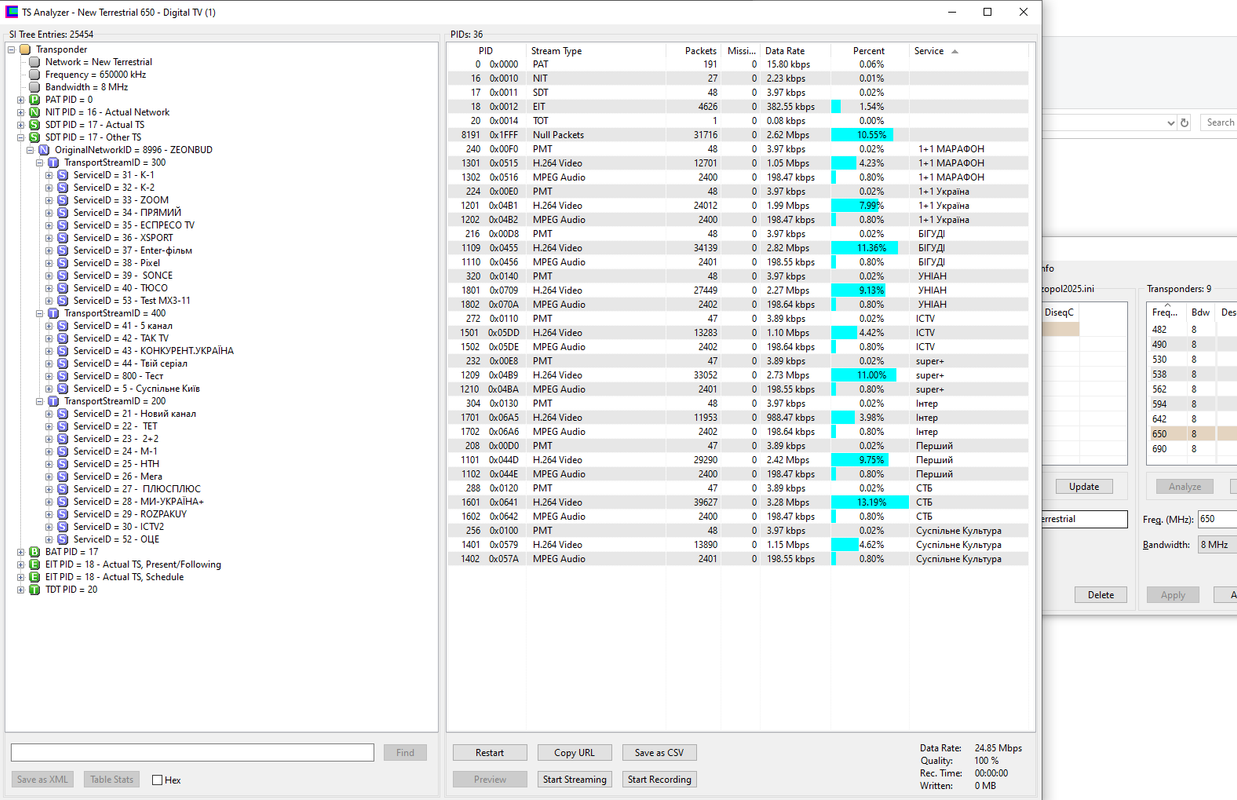Click the S icon of ServiceID = 29 - ROZPAKUY
This screenshot has height=800, width=1237.
pos(63,514)
